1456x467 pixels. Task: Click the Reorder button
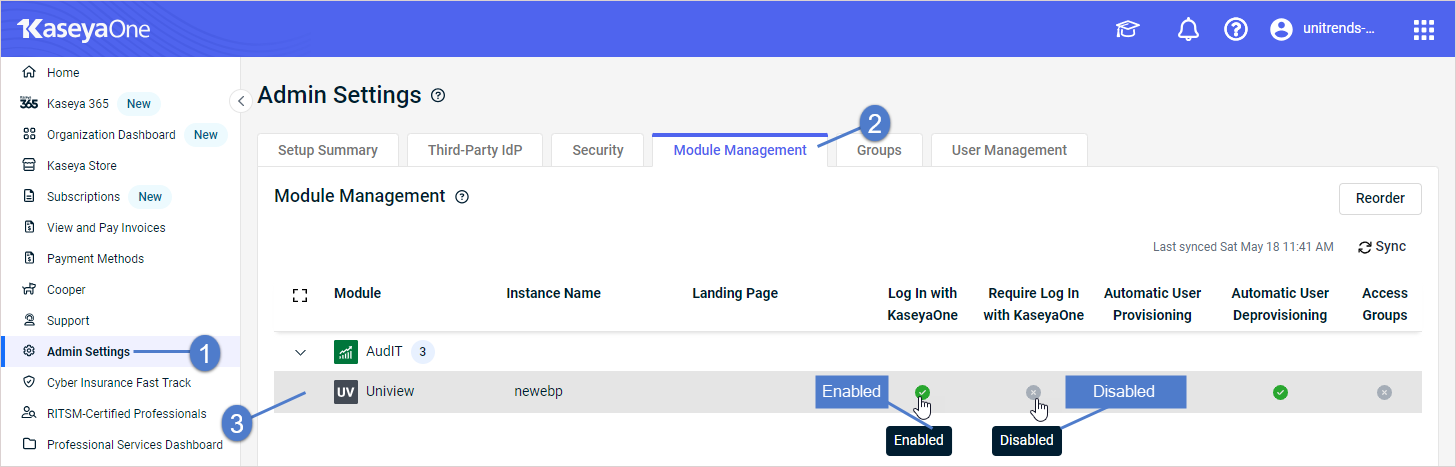tap(1380, 198)
